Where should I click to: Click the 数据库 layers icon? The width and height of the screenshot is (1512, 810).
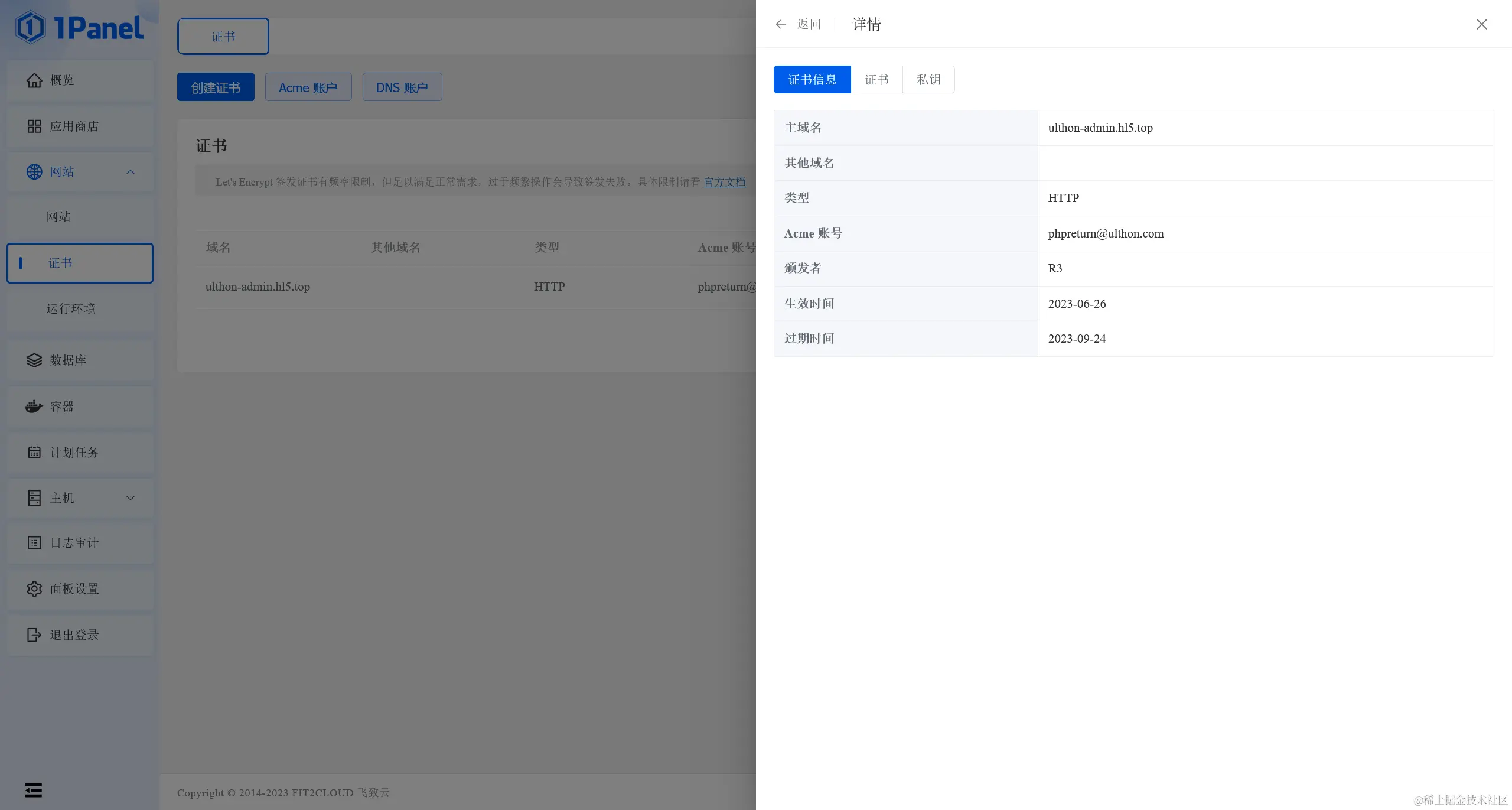click(34, 360)
